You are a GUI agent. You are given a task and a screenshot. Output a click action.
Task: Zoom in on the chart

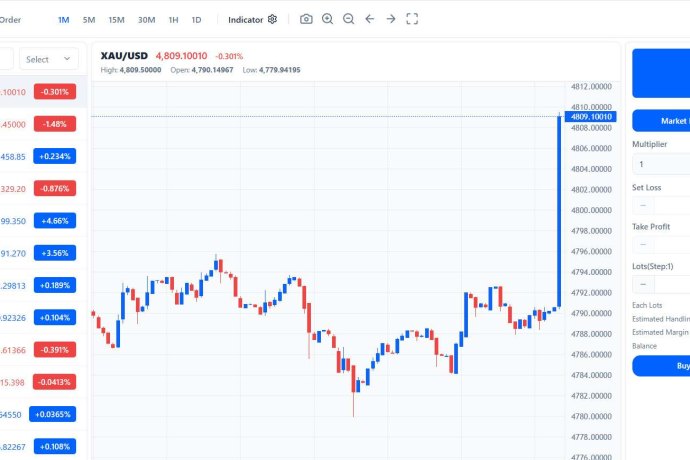[327, 19]
